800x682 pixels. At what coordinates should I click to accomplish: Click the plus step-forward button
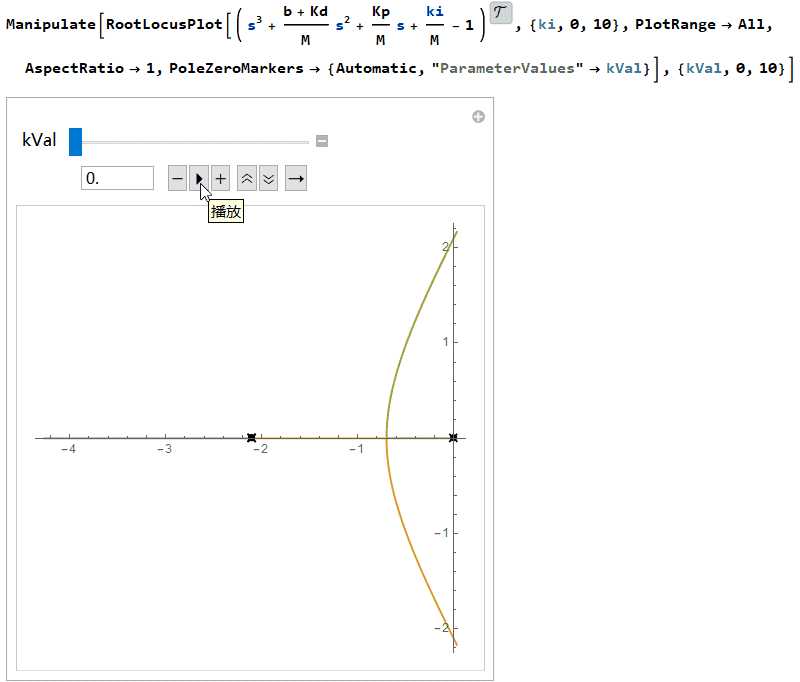point(220,179)
